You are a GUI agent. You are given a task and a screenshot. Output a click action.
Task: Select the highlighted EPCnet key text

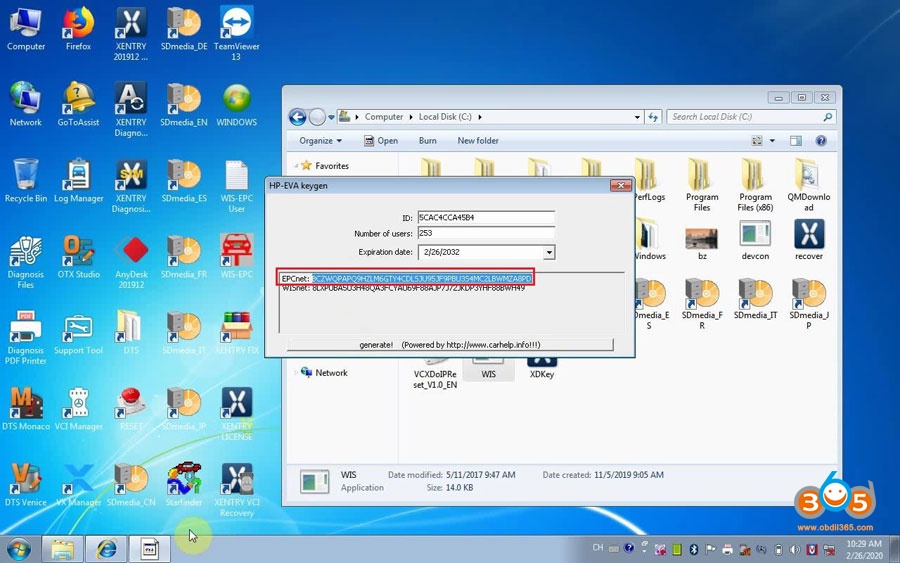[422, 278]
